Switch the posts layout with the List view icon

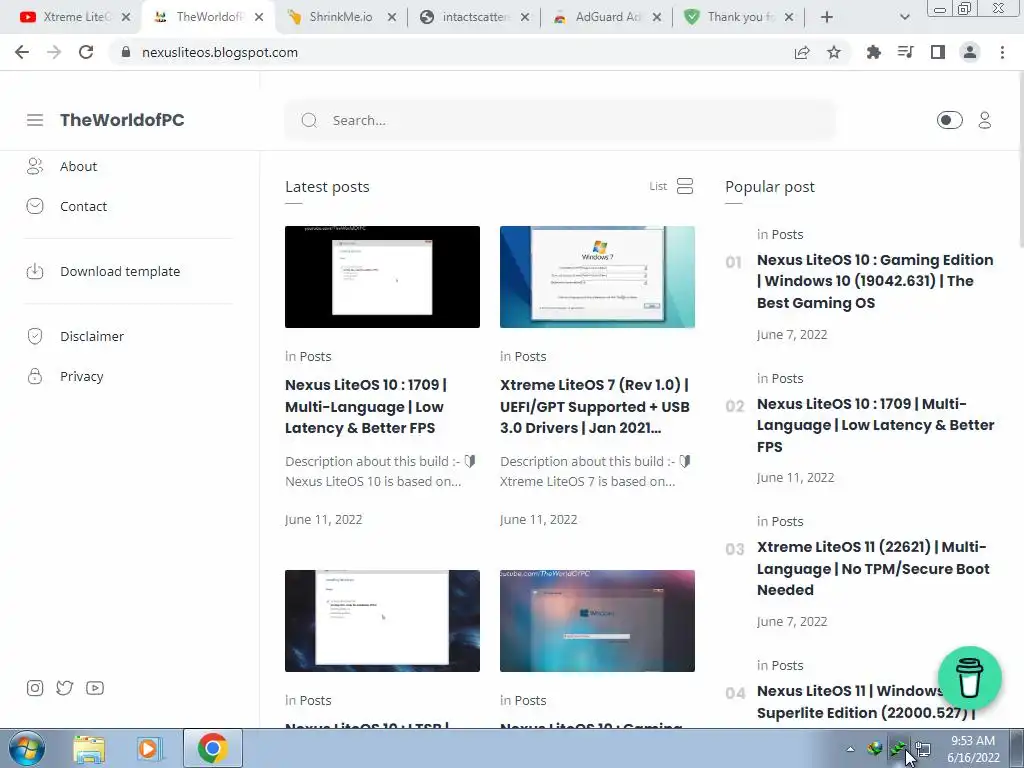[684, 186]
